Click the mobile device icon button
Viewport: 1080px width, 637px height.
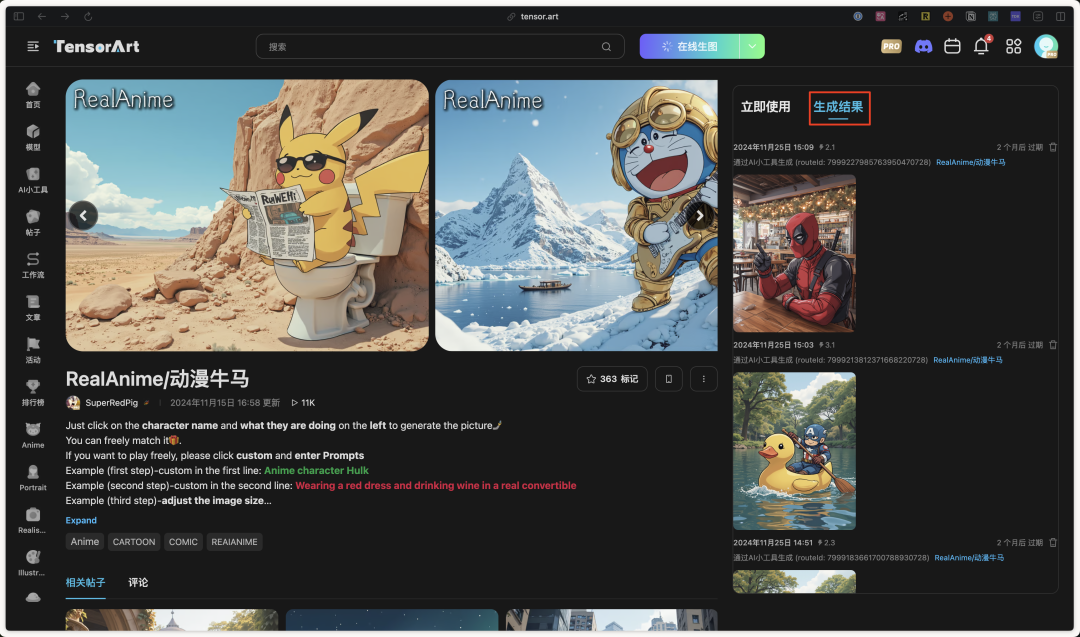tap(668, 379)
